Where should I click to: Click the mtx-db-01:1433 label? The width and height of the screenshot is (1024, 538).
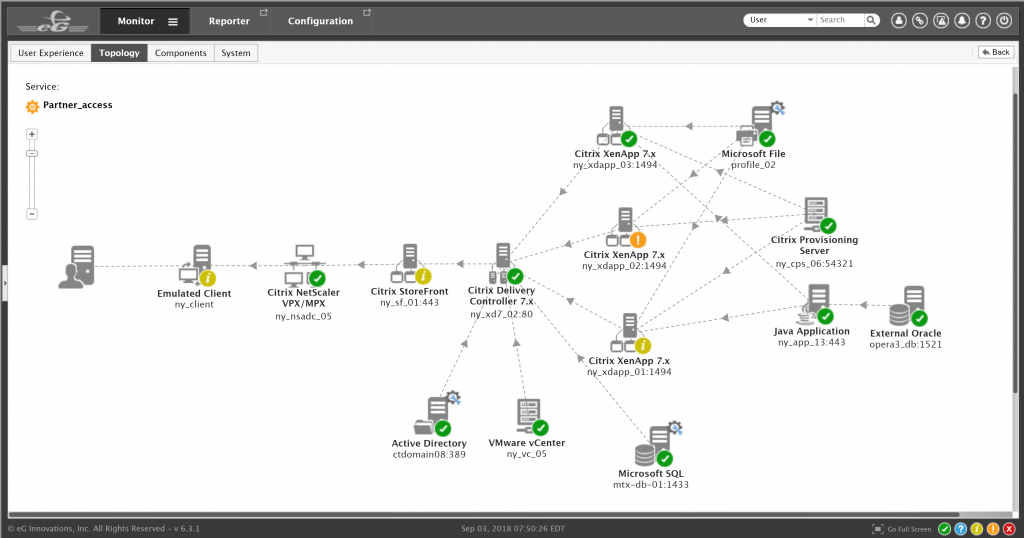tap(650, 485)
